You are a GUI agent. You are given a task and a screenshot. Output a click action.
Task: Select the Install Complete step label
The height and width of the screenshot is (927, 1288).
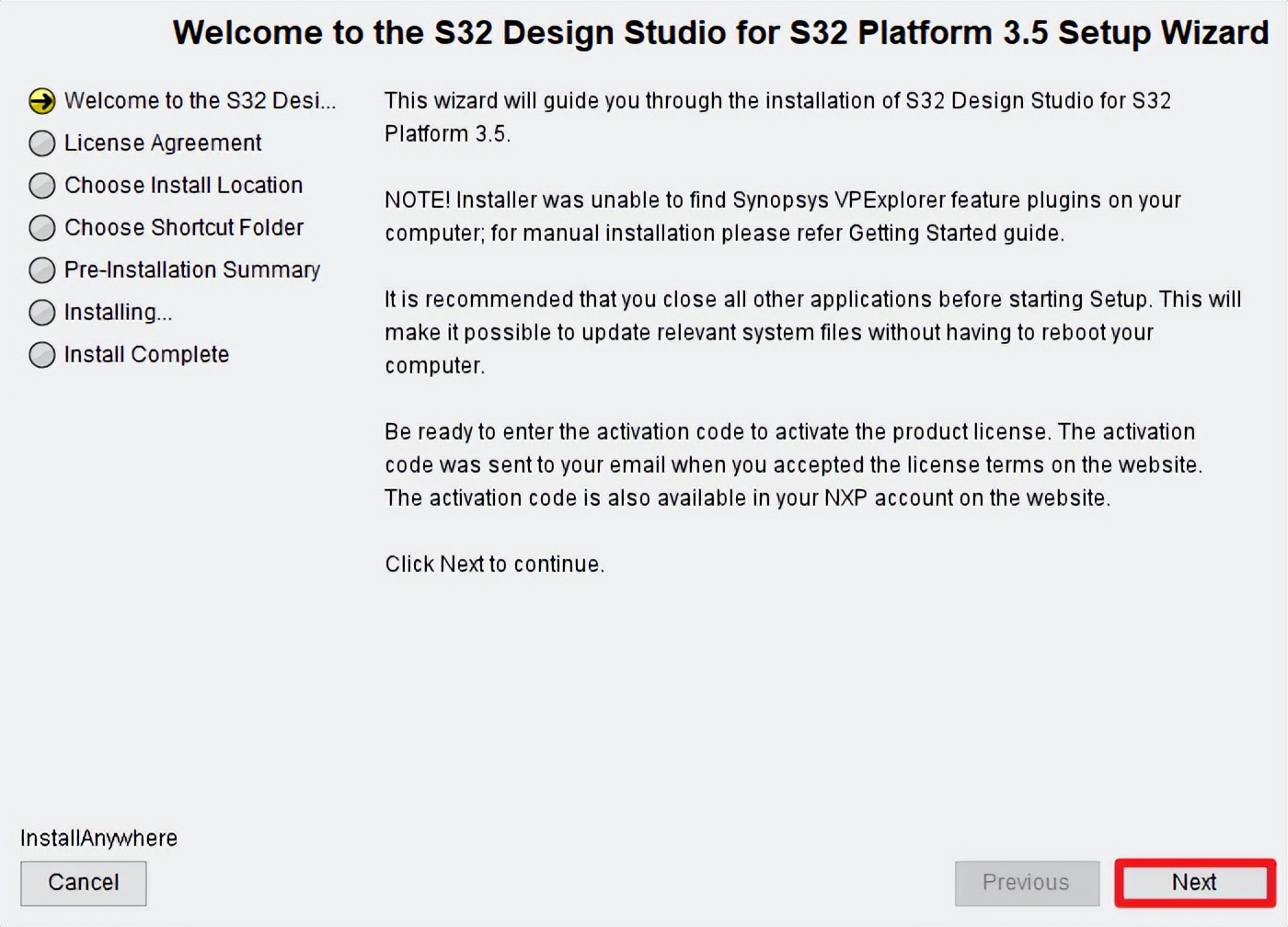point(146,354)
